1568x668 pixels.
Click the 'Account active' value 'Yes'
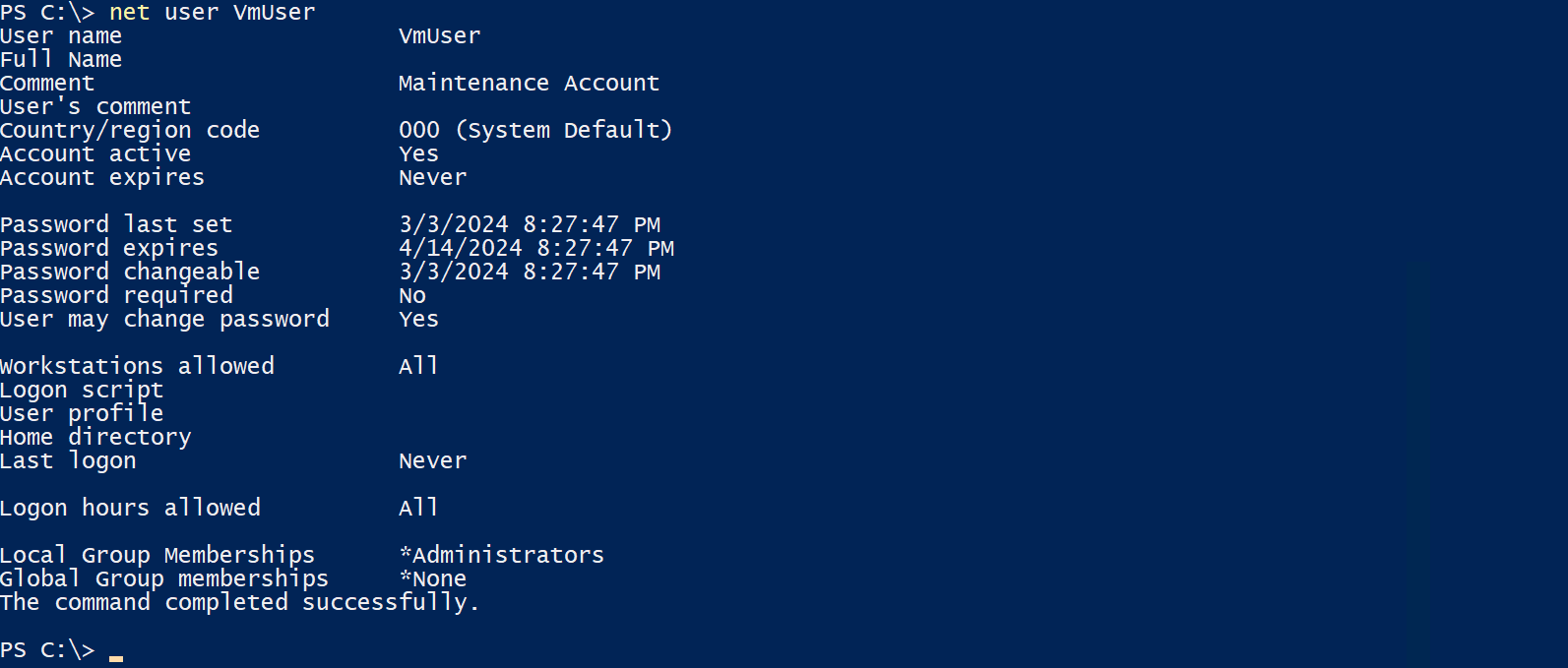418,154
